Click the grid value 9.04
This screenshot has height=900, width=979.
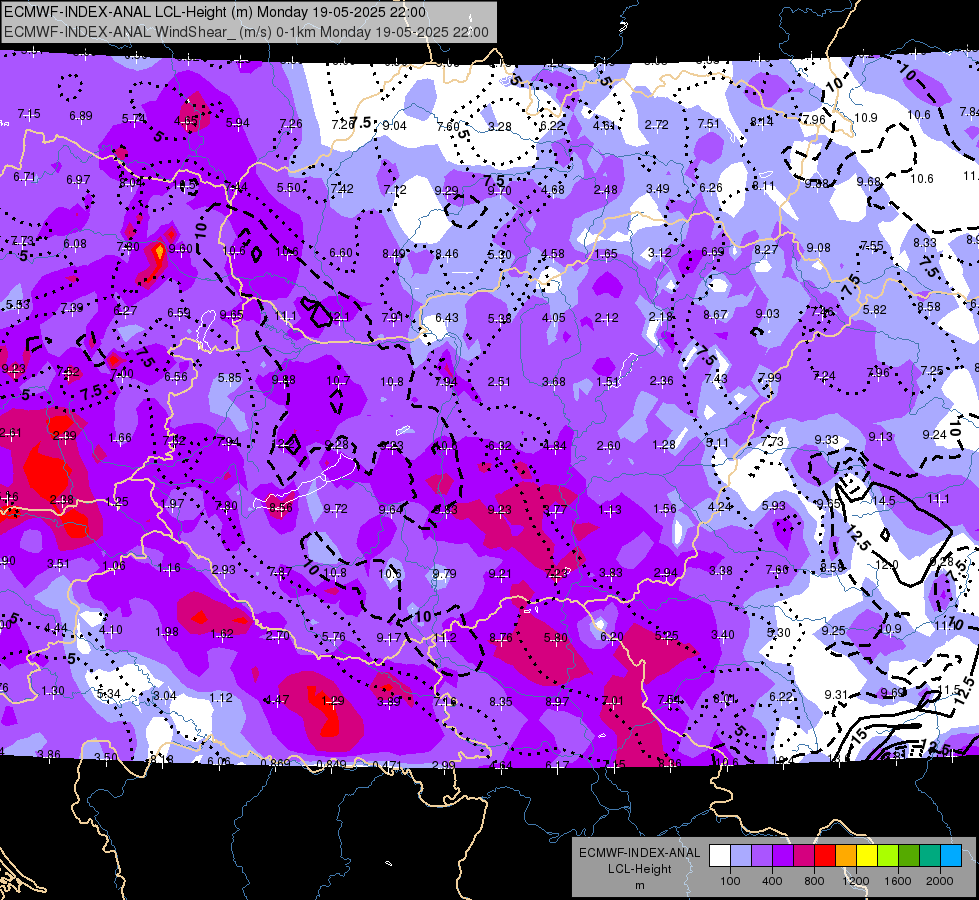click(395, 126)
